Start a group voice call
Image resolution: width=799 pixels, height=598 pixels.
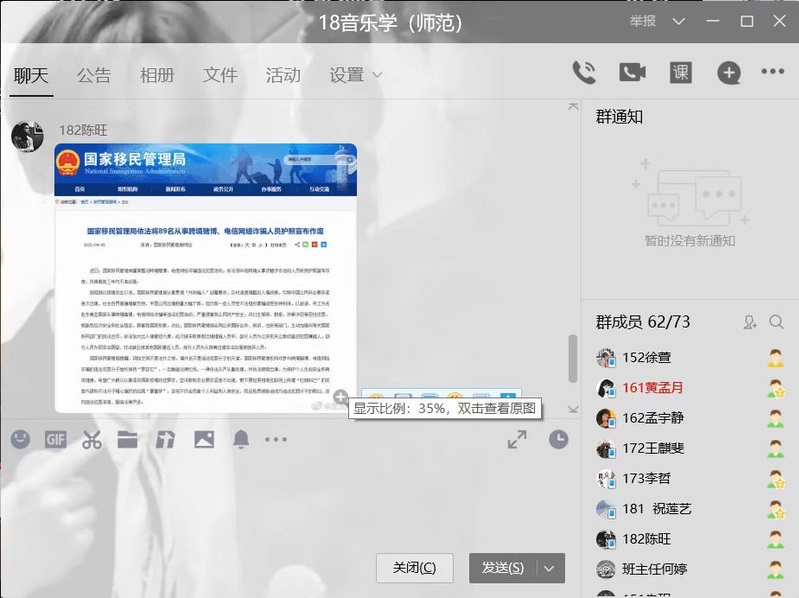tap(583, 72)
